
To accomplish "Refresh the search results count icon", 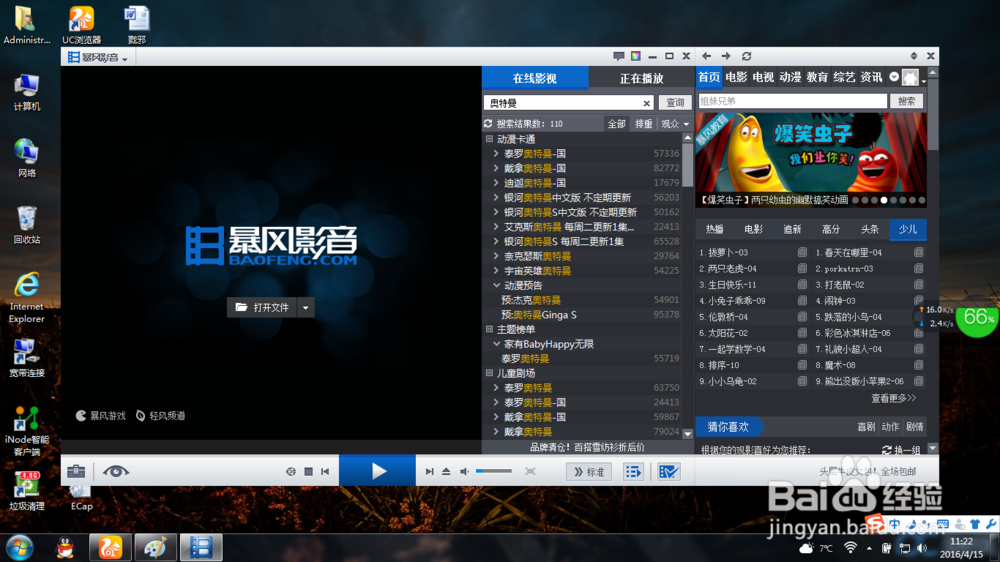I will [489, 124].
